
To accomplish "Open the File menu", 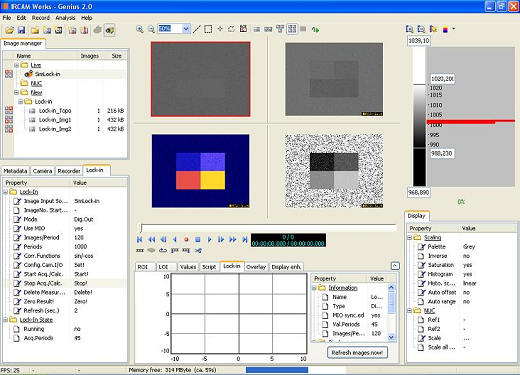I will click(x=7, y=18).
